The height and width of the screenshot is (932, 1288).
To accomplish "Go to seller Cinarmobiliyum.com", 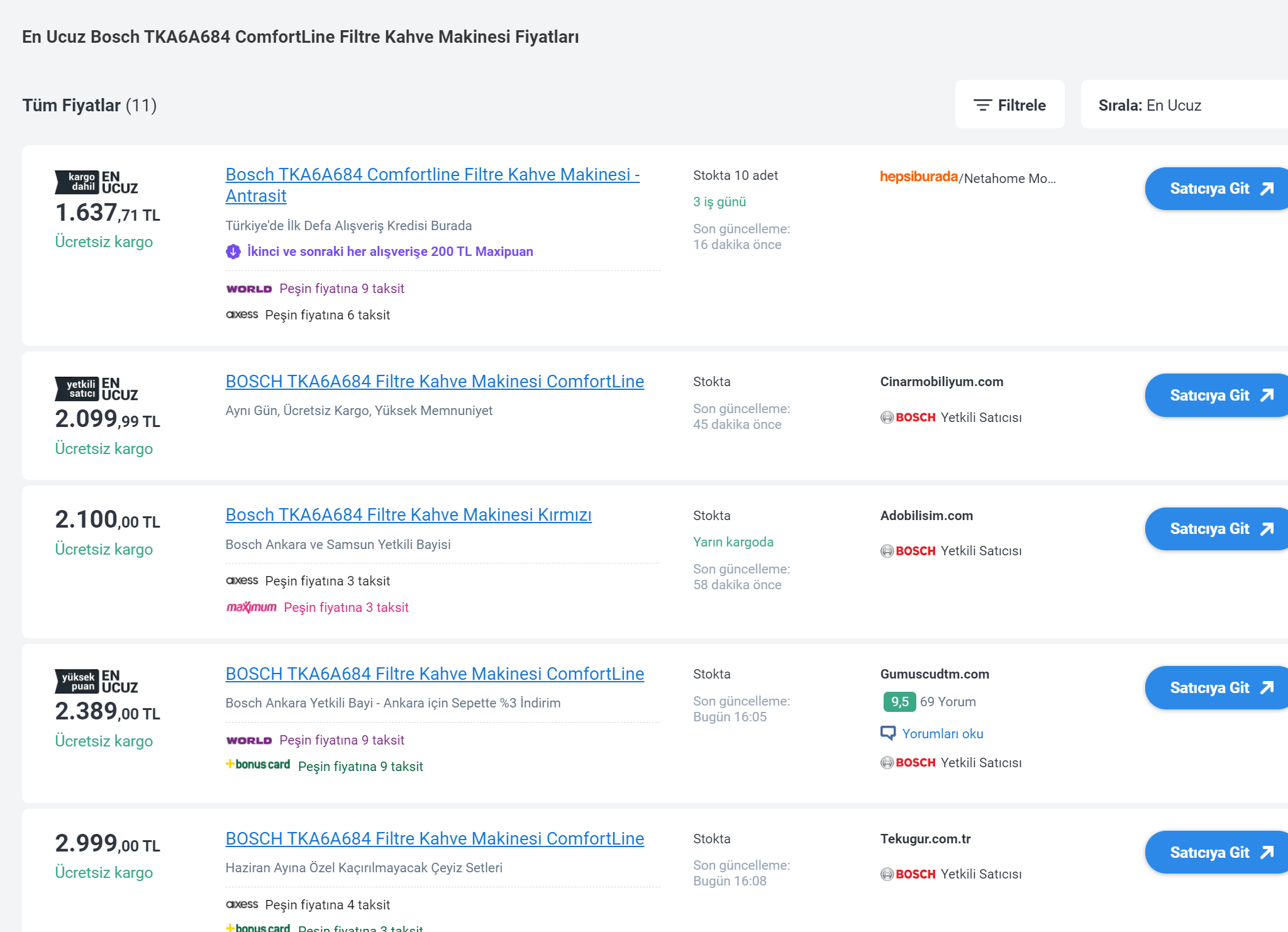I will (x=1216, y=396).
